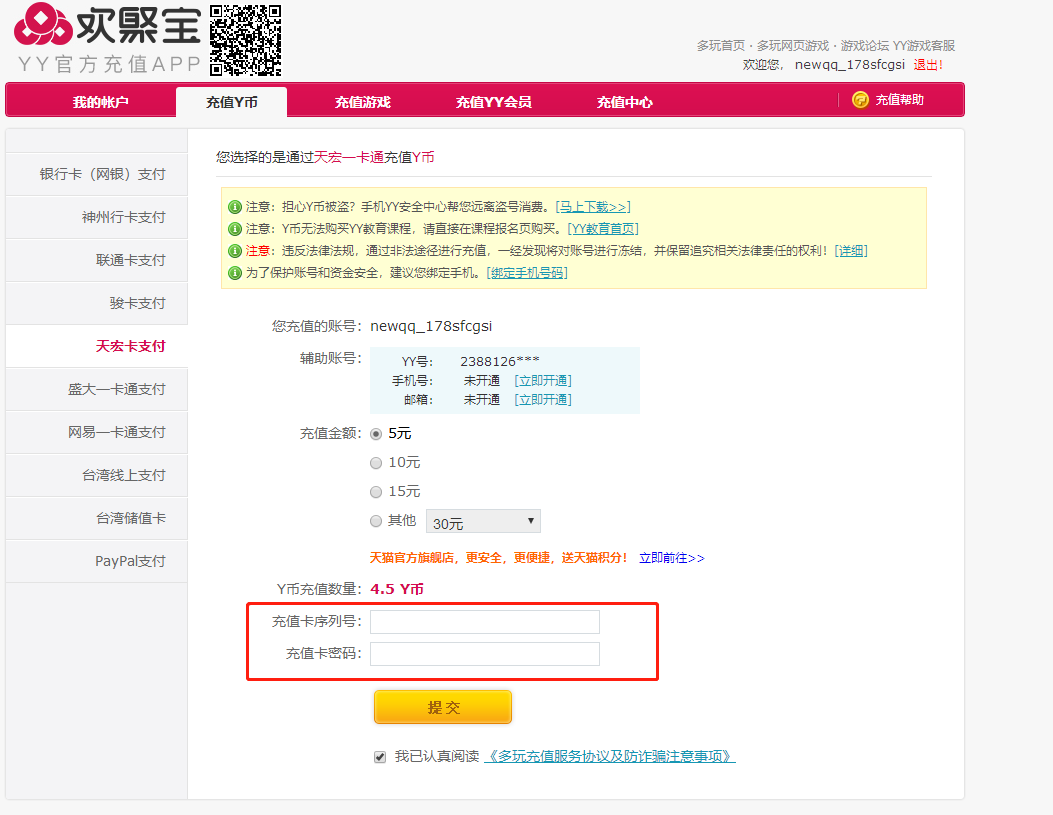Click the 马上下载>> link
The height and width of the screenshot is (815, 1053).
pos(593,207)
